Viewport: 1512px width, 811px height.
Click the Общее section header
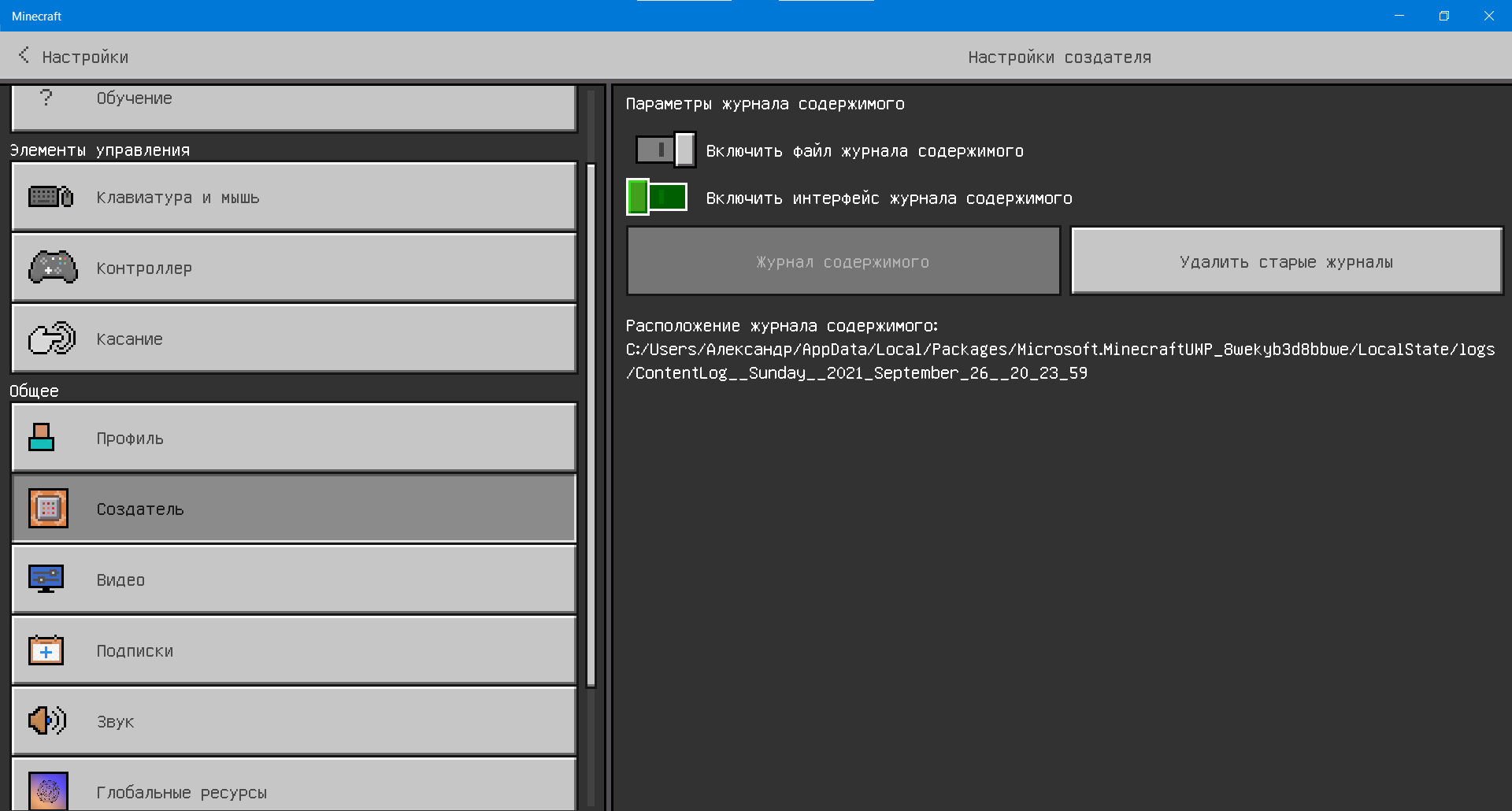point(34,391)
